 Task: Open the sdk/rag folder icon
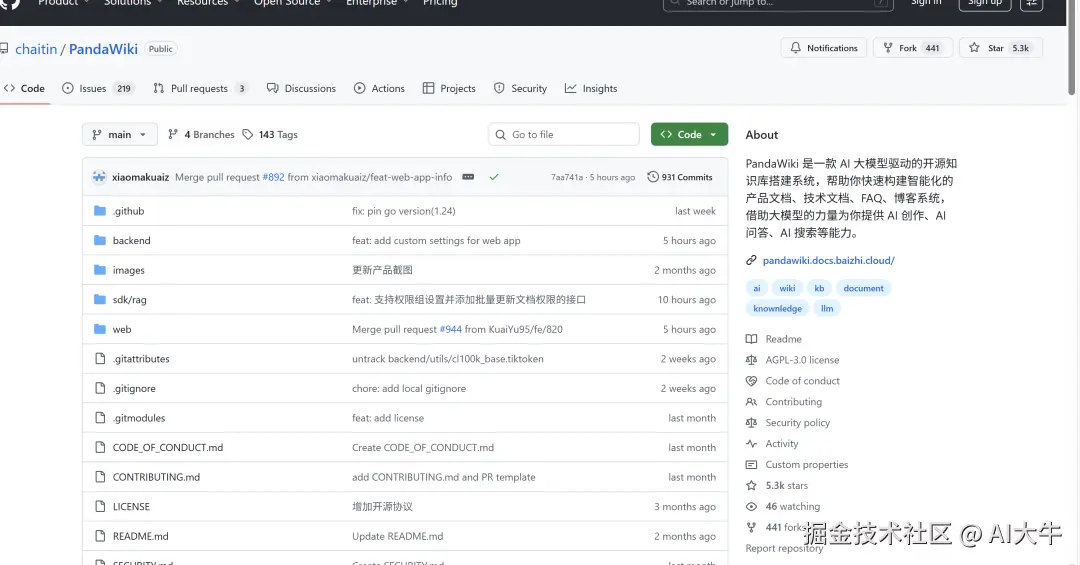[100, 300]
